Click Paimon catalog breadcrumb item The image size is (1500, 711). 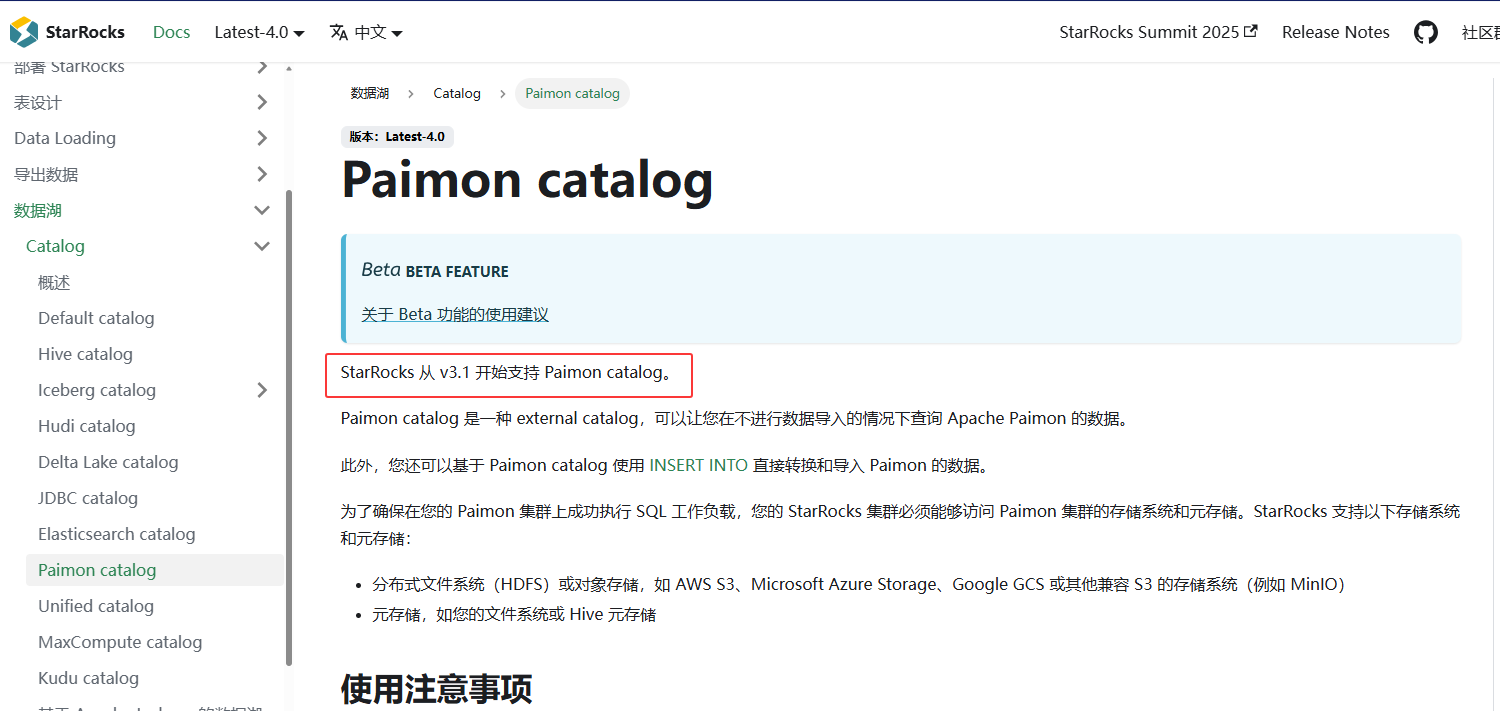(572, 93)
